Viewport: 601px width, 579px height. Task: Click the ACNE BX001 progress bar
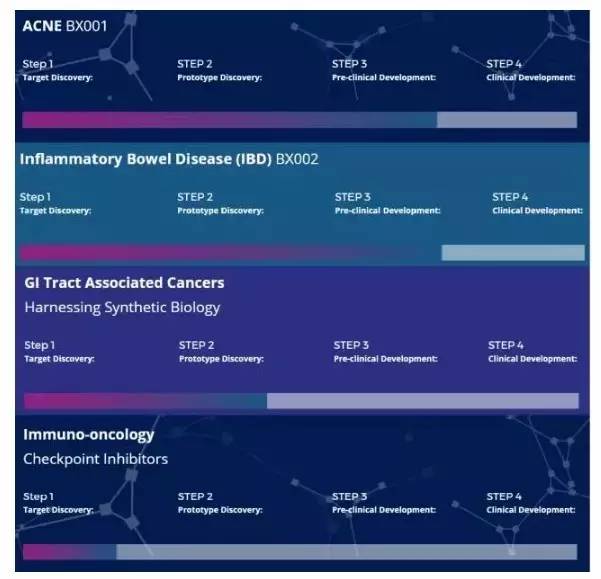coord(299,120)
